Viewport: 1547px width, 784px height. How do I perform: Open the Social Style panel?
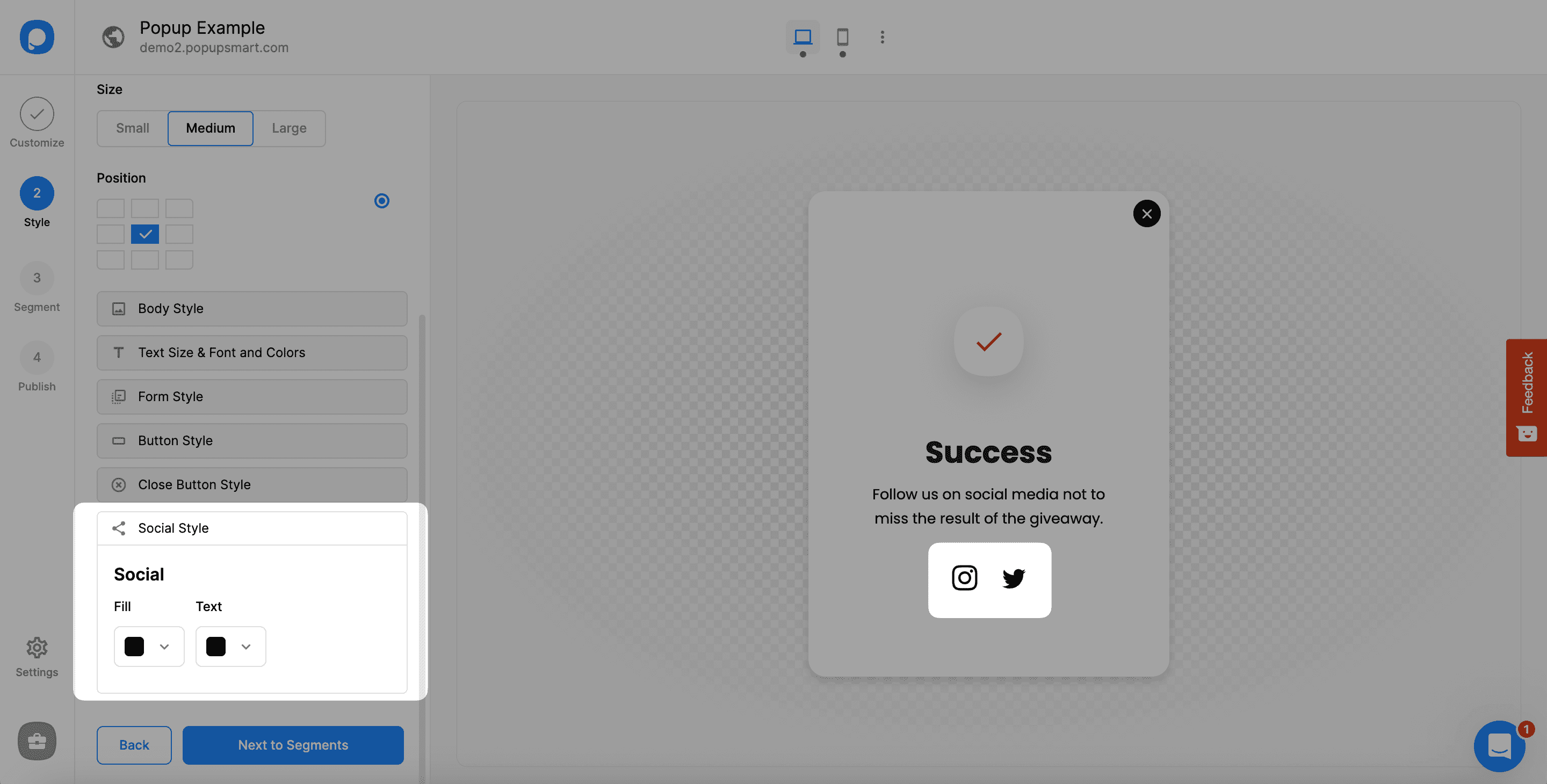[252, 528]
